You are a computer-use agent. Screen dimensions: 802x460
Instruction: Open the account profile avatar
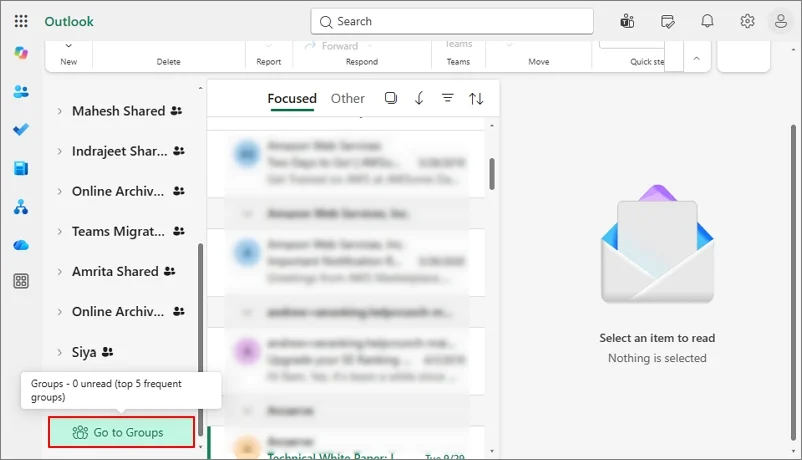(x=781, y=21)
